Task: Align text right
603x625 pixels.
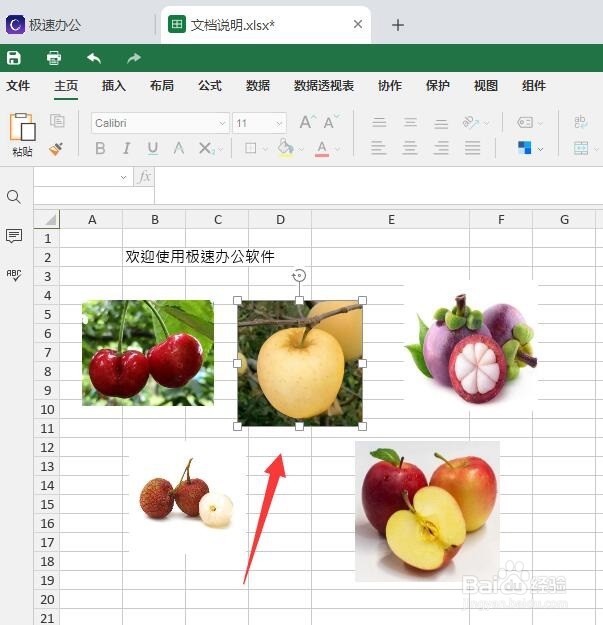Action: point(441,148)
